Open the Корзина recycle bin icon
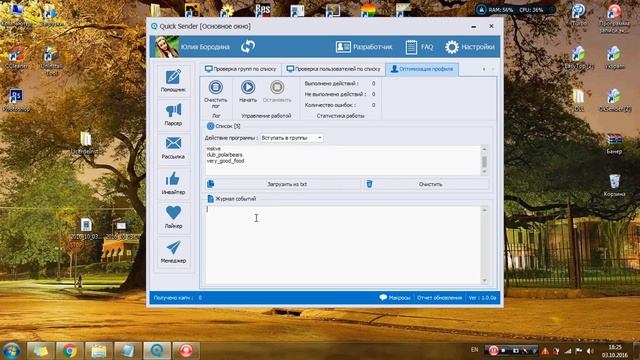640x360 pixels. [x=614, y=186]
